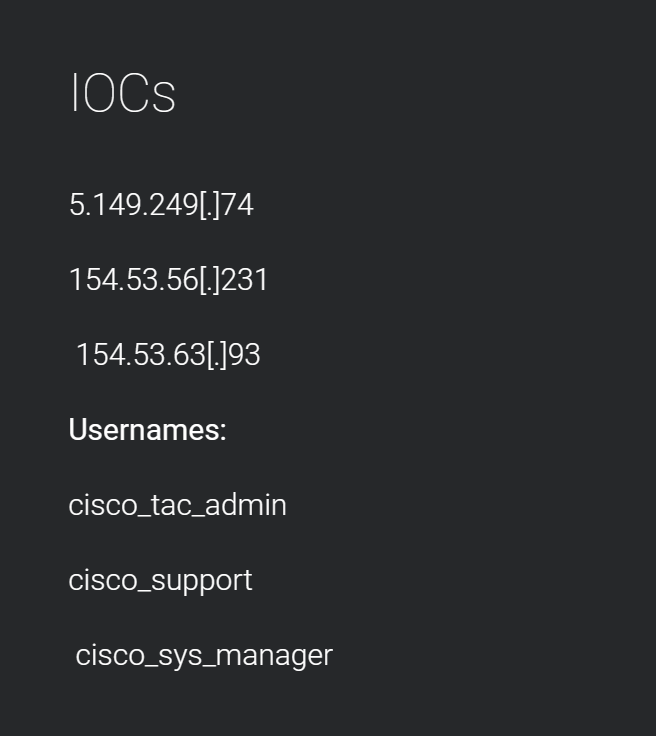656x736 pixels.
Task: Click the [.] bracket in 154.53.63[.]93
Action: pos(217,355)
